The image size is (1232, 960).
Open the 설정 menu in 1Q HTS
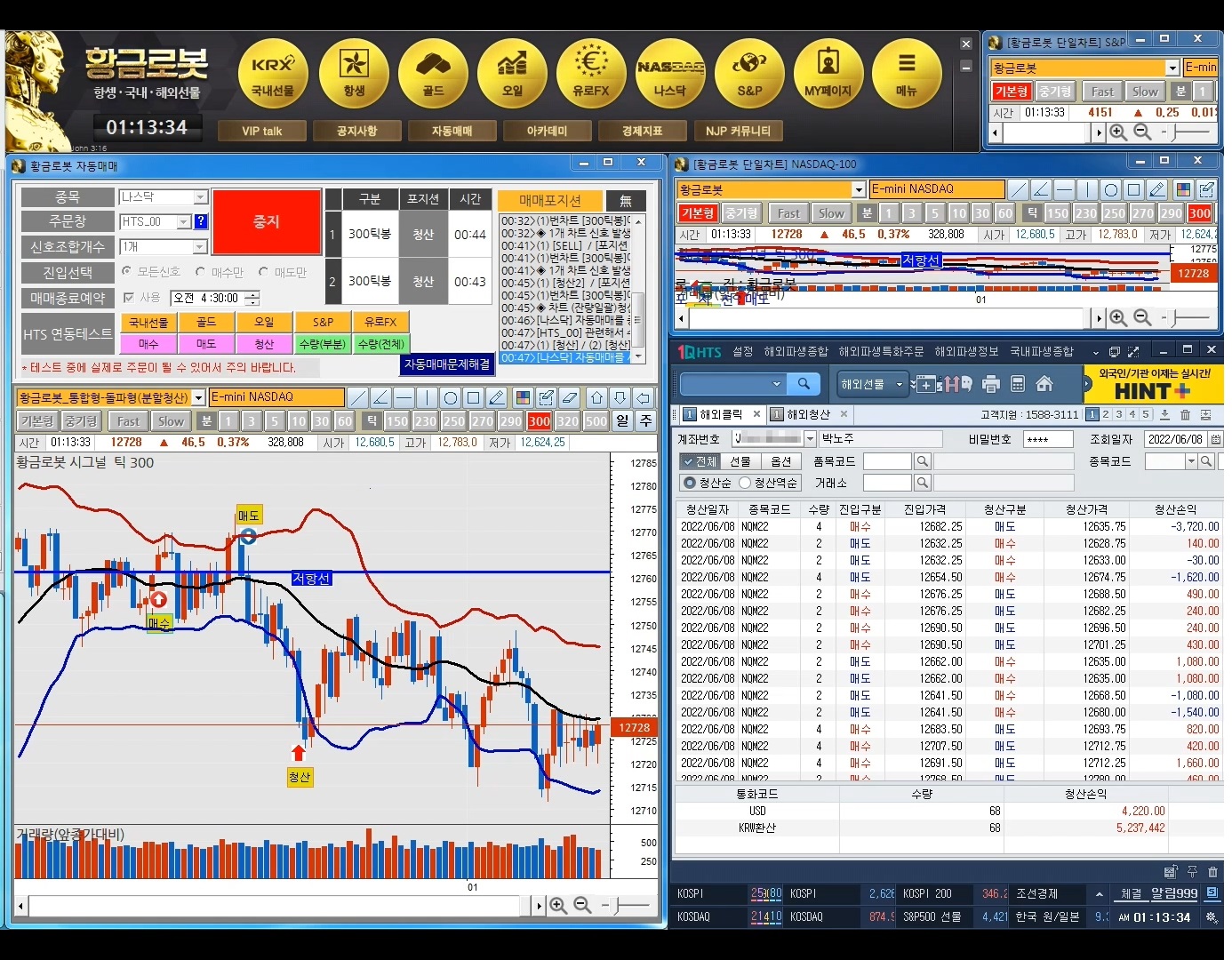742,352
